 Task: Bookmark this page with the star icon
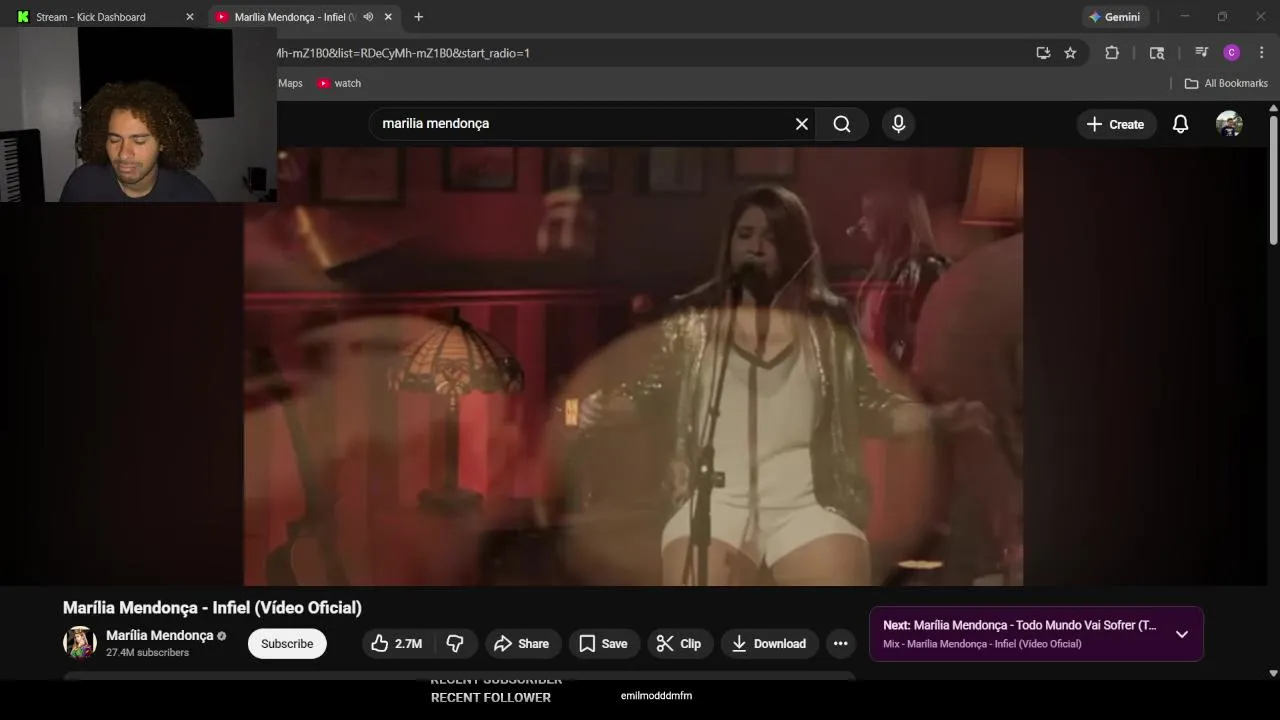coord(1070,53)
